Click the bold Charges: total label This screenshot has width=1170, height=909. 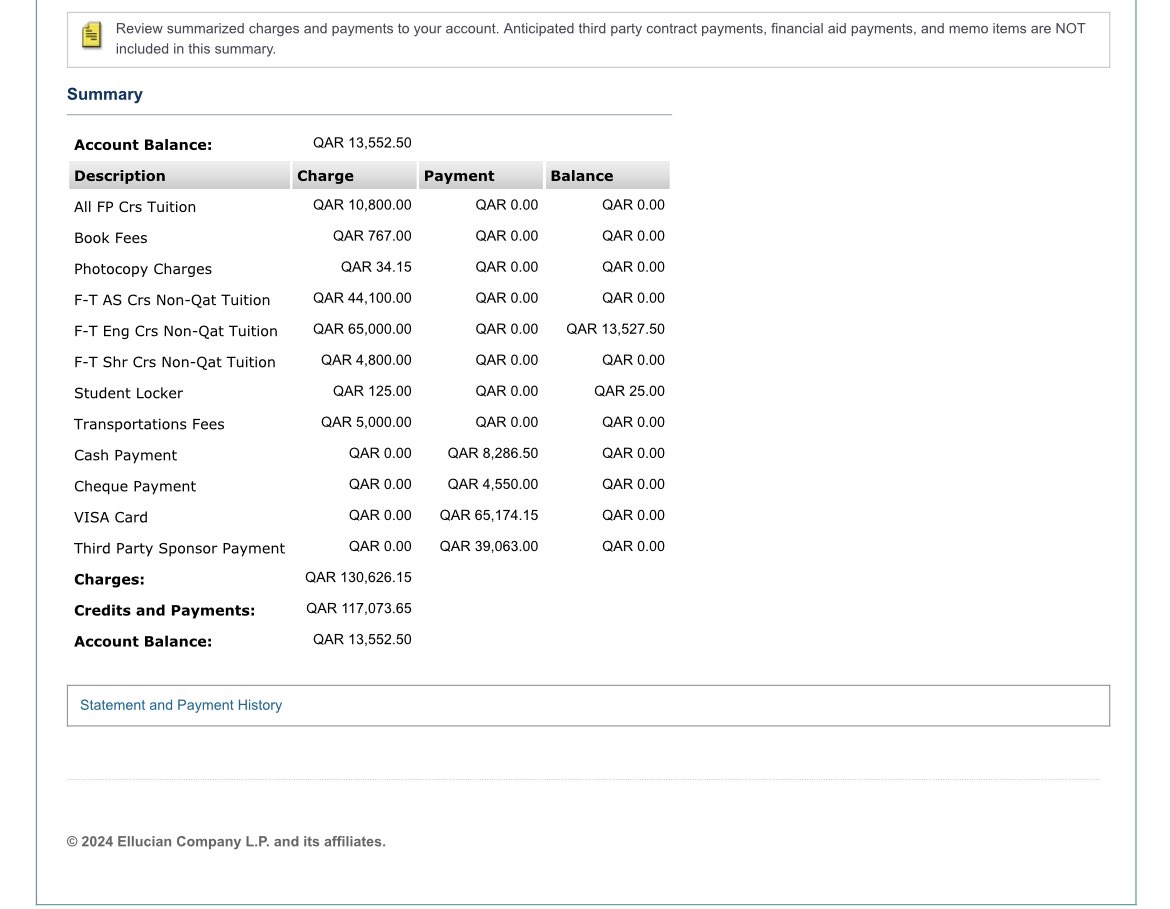point(109,580)
